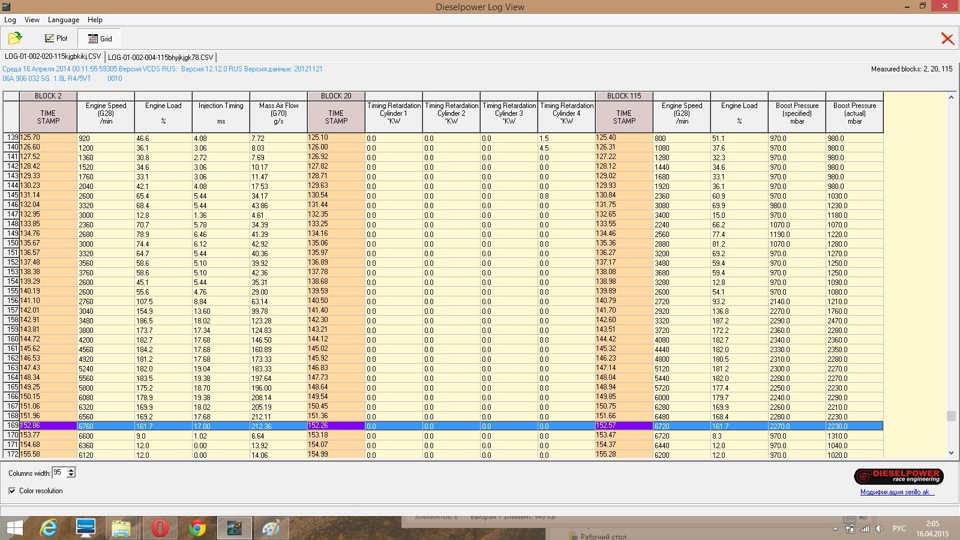Image resolution: width=960 pixels, height=540 pixels.
Task: Open Opera browser from the taskbar
Action: pyautogui.click(x=160, y=527)
